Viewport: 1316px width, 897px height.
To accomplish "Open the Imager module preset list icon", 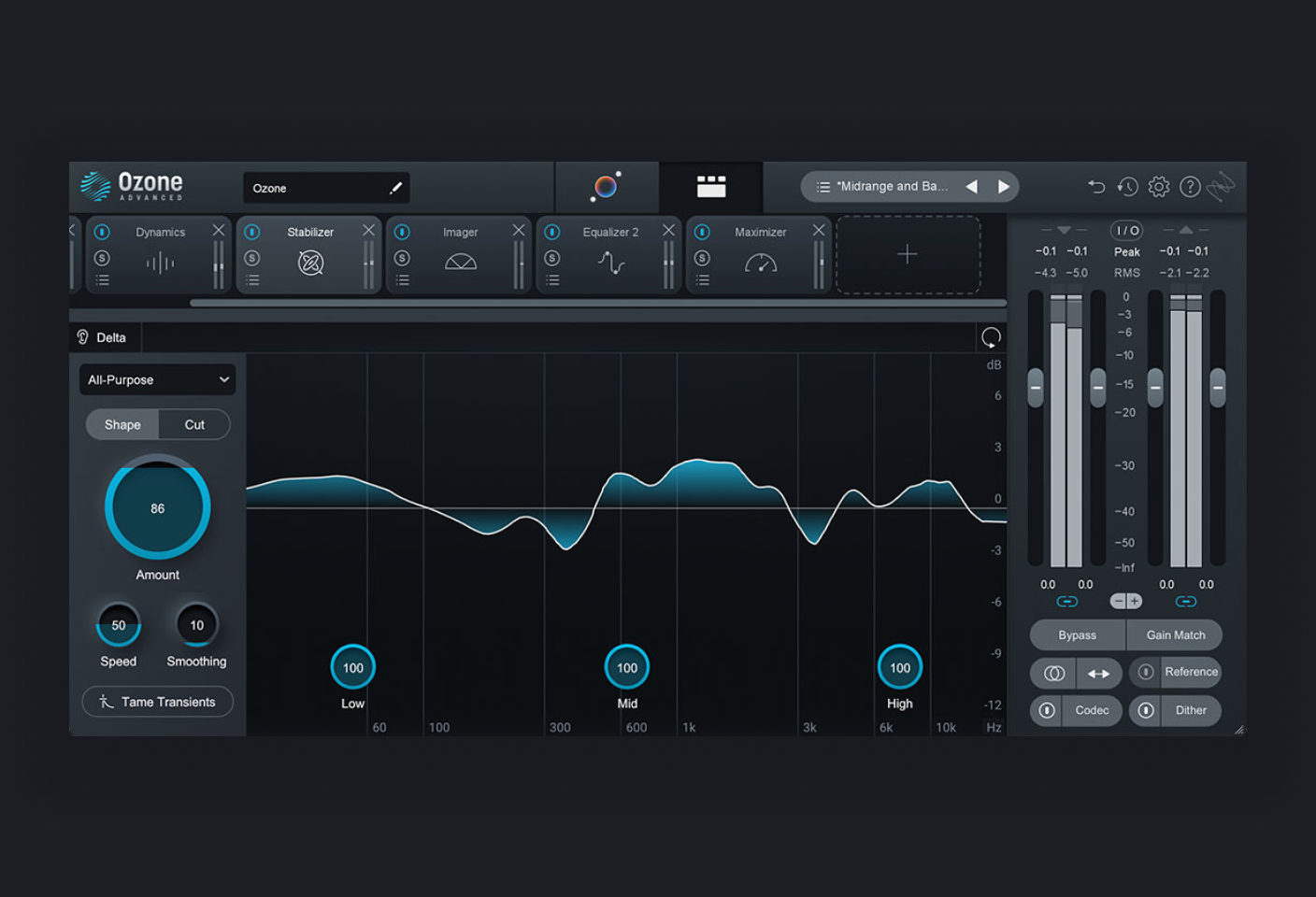I will [x=402, y=279].
